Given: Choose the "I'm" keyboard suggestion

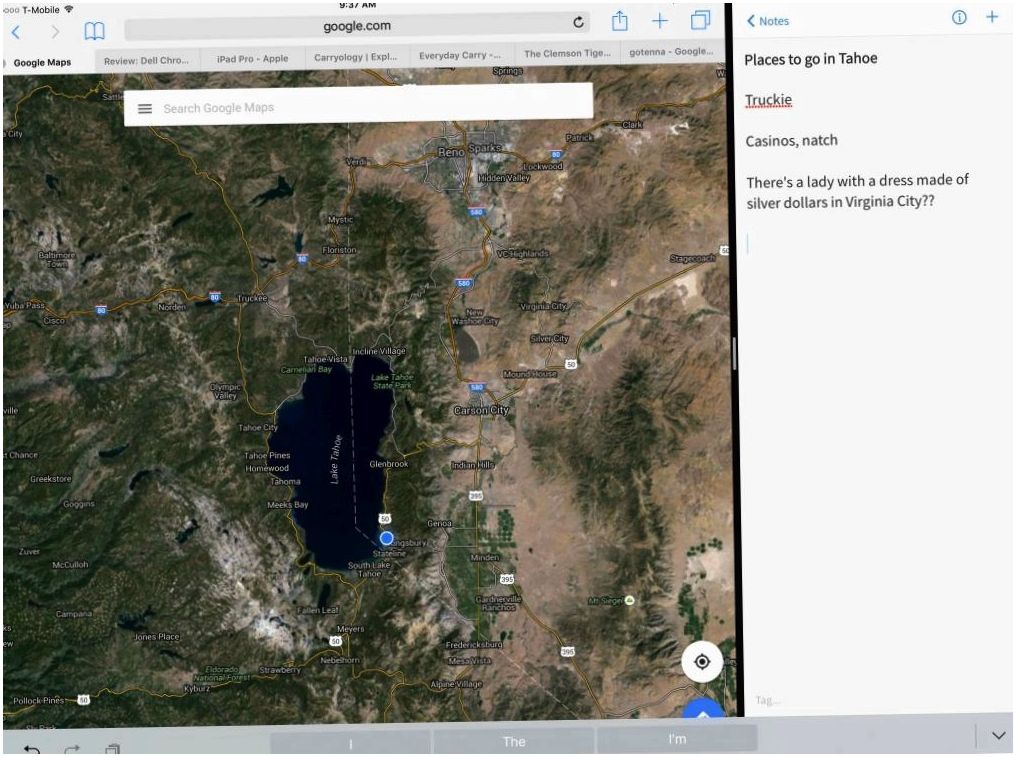Looking at the screenshot, I should (x=677, y=738).
